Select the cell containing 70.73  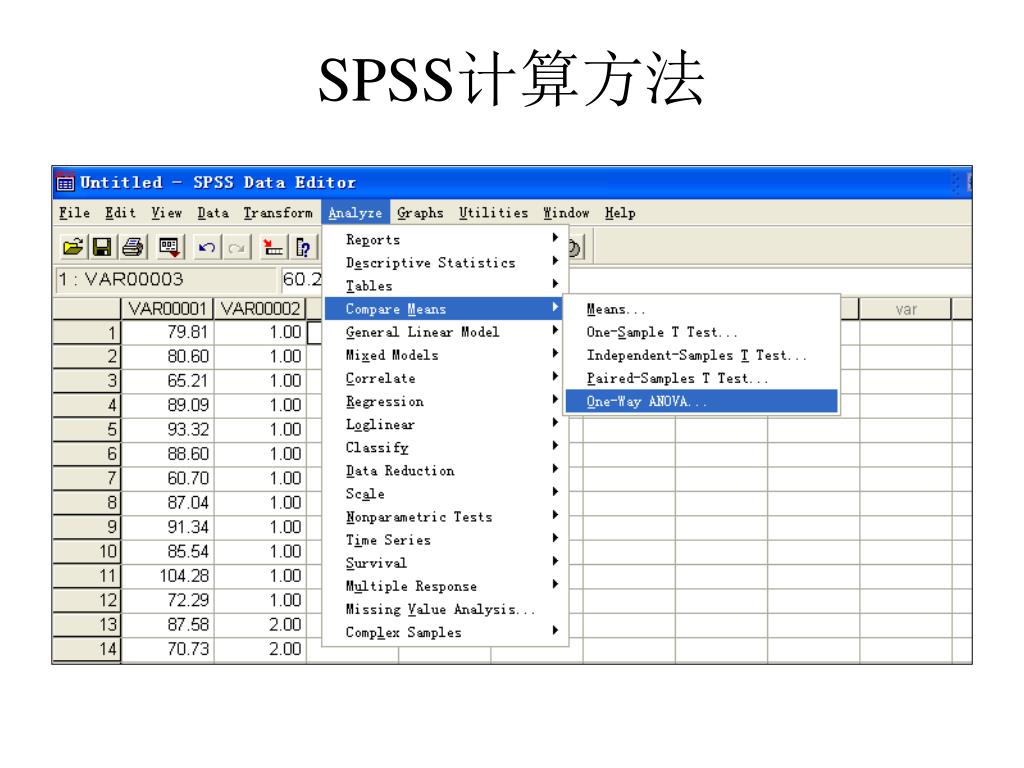(x=168, y=649)
